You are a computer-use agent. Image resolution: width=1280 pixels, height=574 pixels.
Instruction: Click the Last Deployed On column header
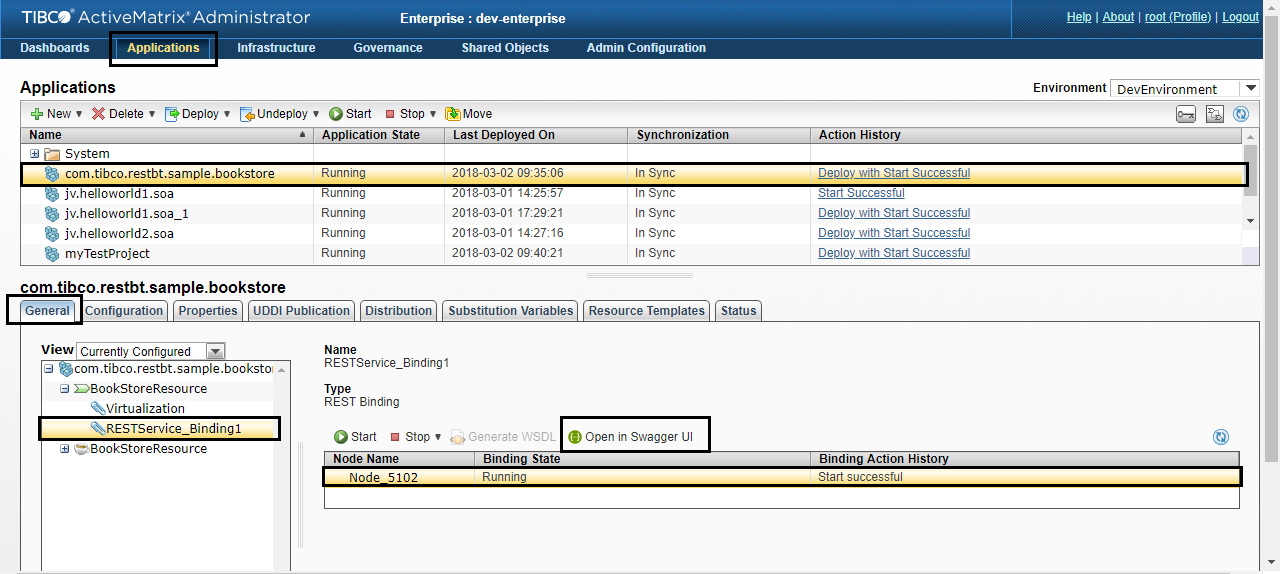535,135
